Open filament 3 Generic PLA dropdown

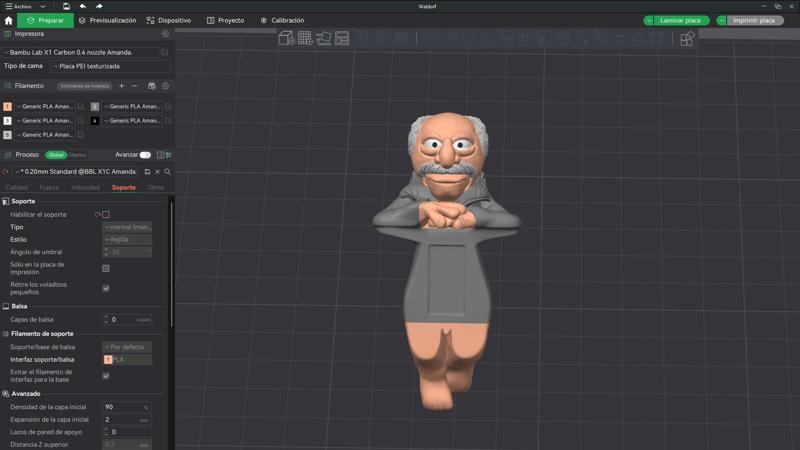[x=46, y=120]
